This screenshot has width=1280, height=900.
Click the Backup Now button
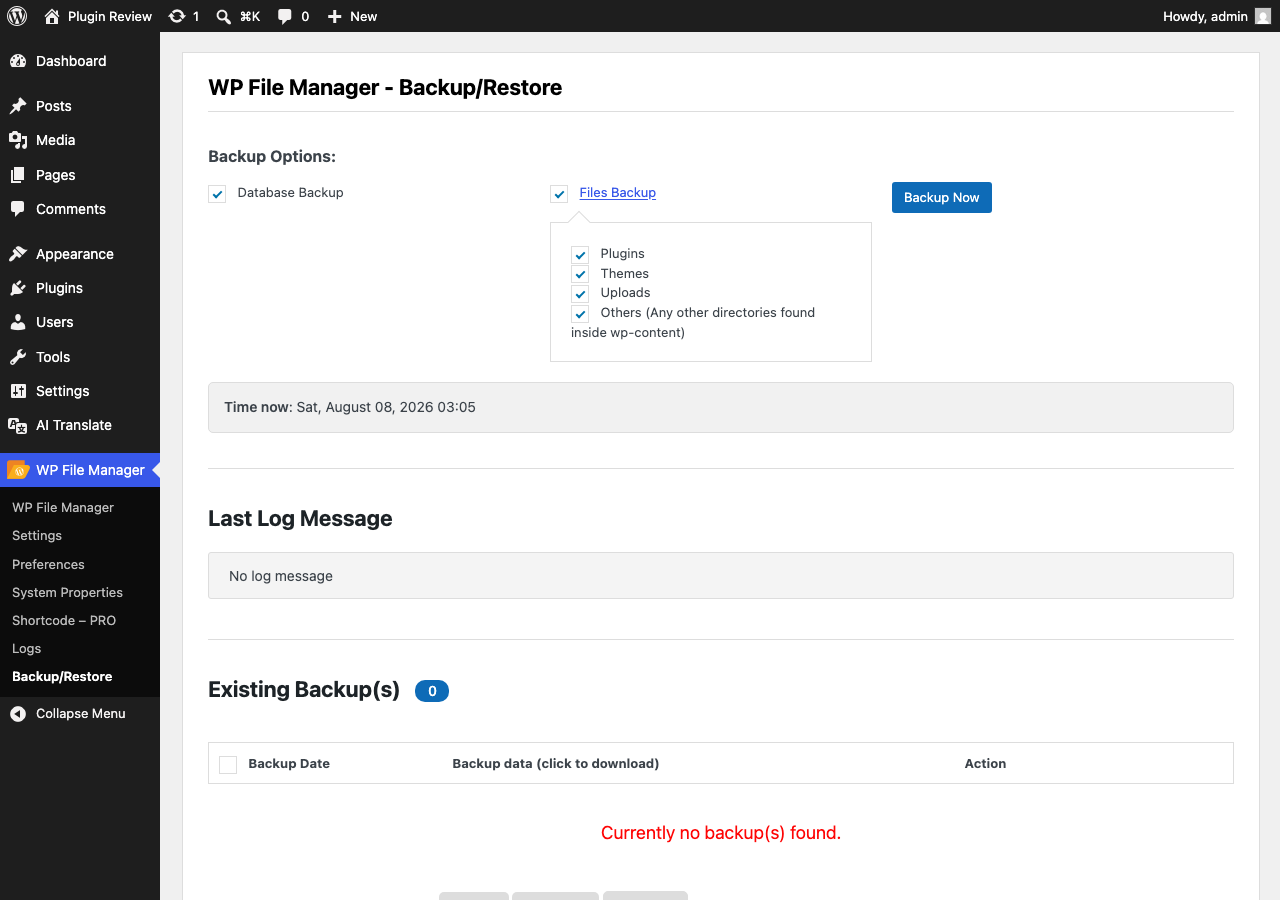(x=942, y=197)
